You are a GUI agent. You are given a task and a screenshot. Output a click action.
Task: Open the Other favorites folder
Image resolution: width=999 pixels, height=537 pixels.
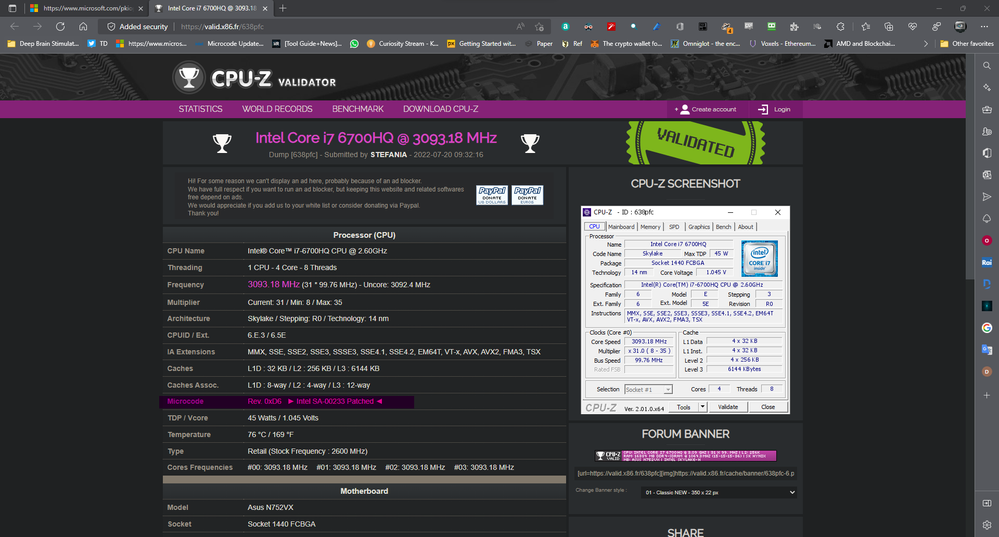click(967, 43)
